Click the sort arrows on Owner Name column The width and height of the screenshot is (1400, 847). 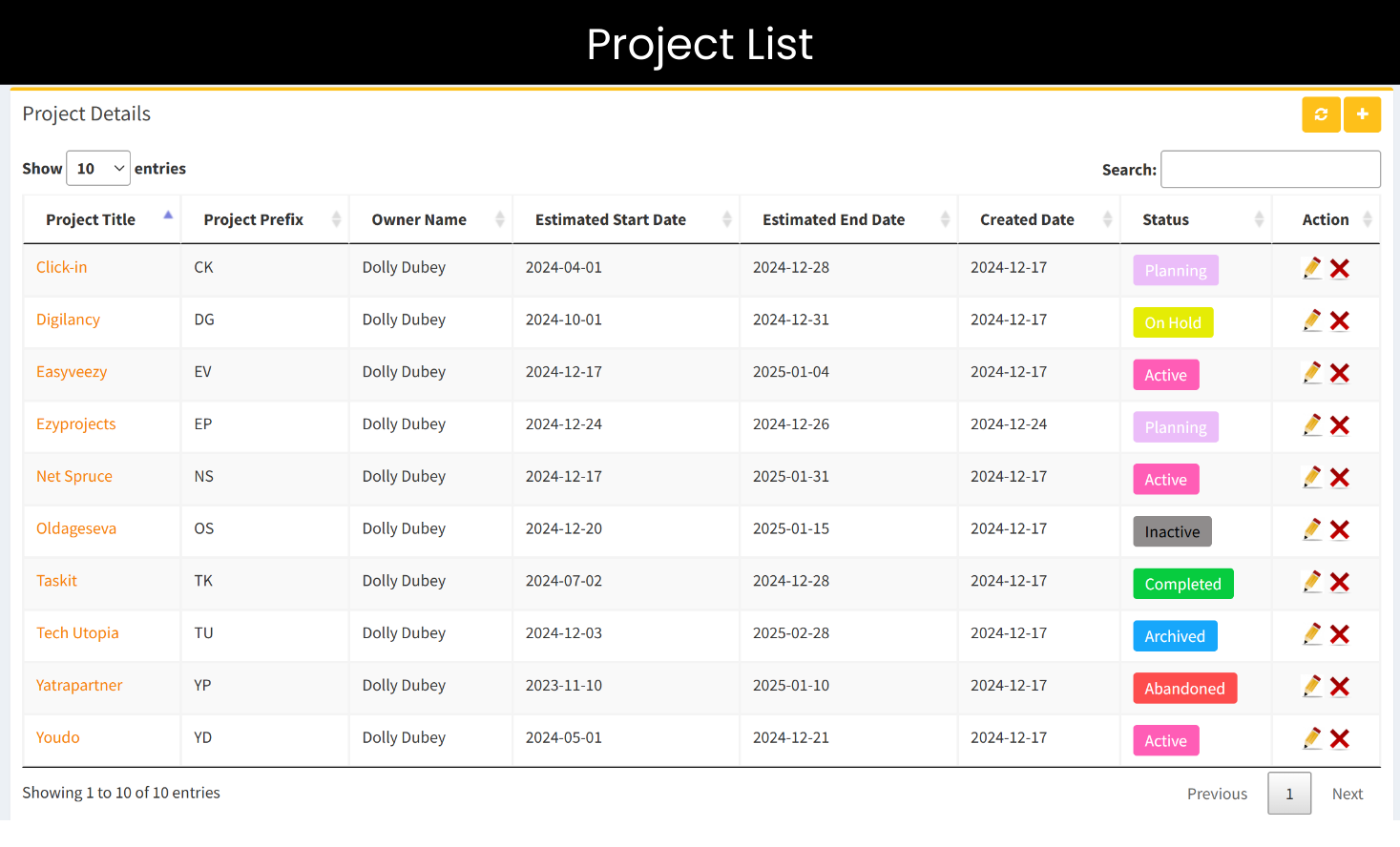(499, 218)
